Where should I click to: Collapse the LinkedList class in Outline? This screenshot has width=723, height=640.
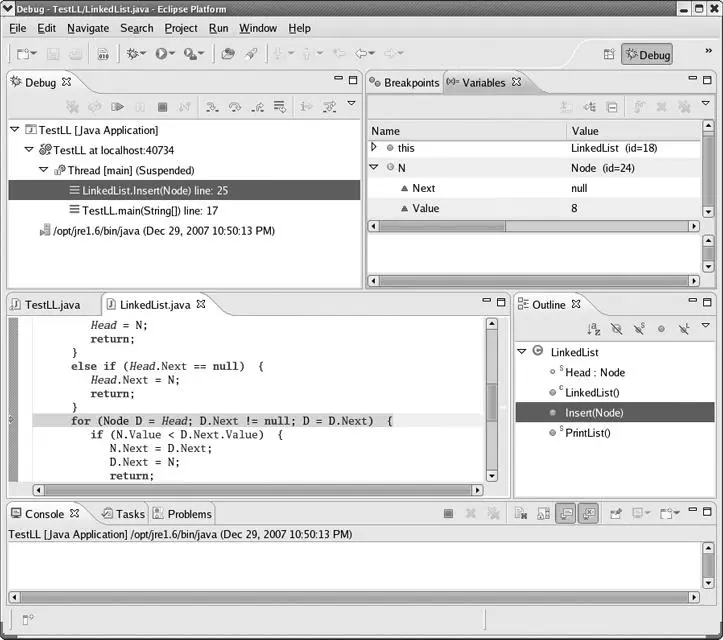pos(521,352)
